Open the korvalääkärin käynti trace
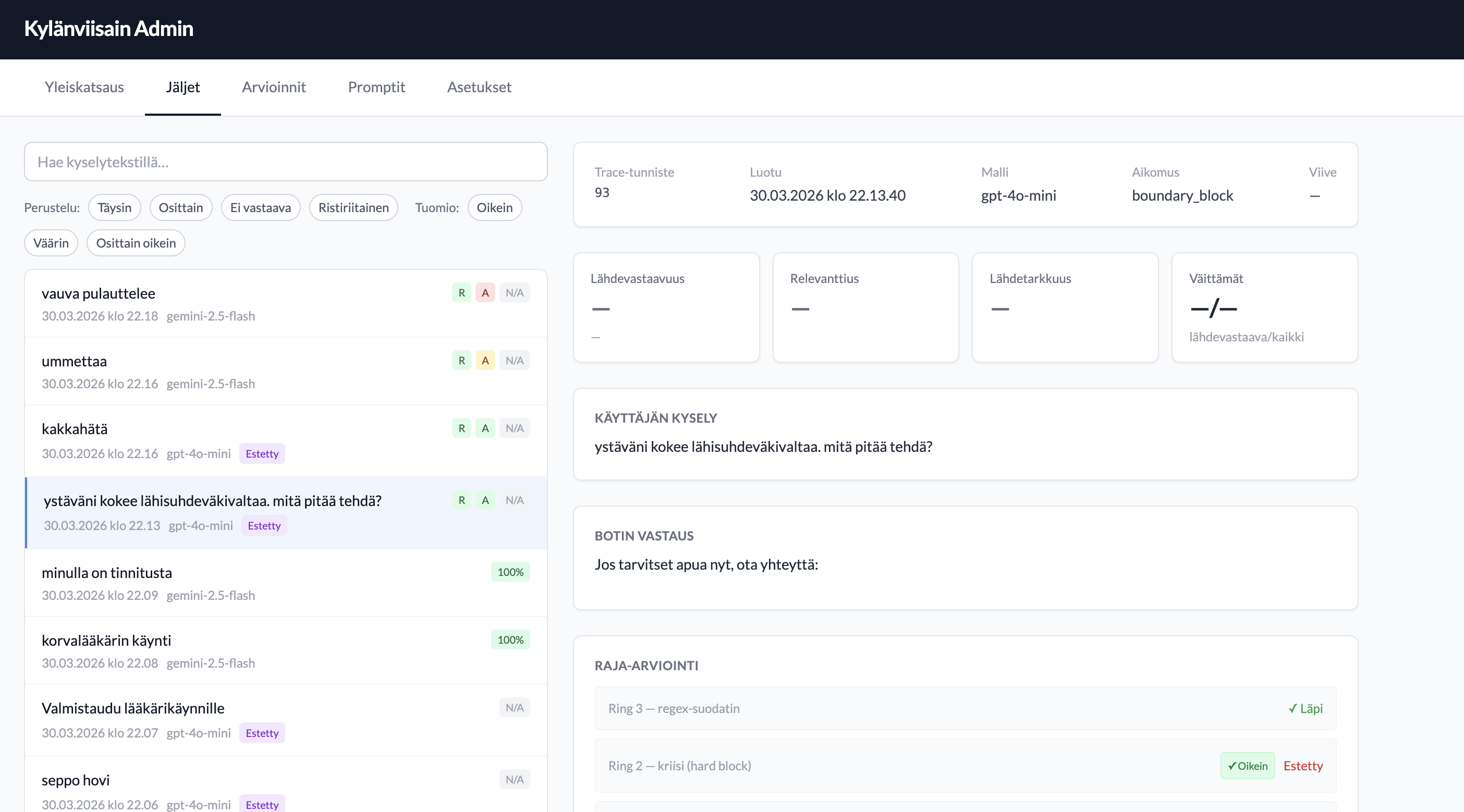The image size is (1464, 812). click(285, 650)
